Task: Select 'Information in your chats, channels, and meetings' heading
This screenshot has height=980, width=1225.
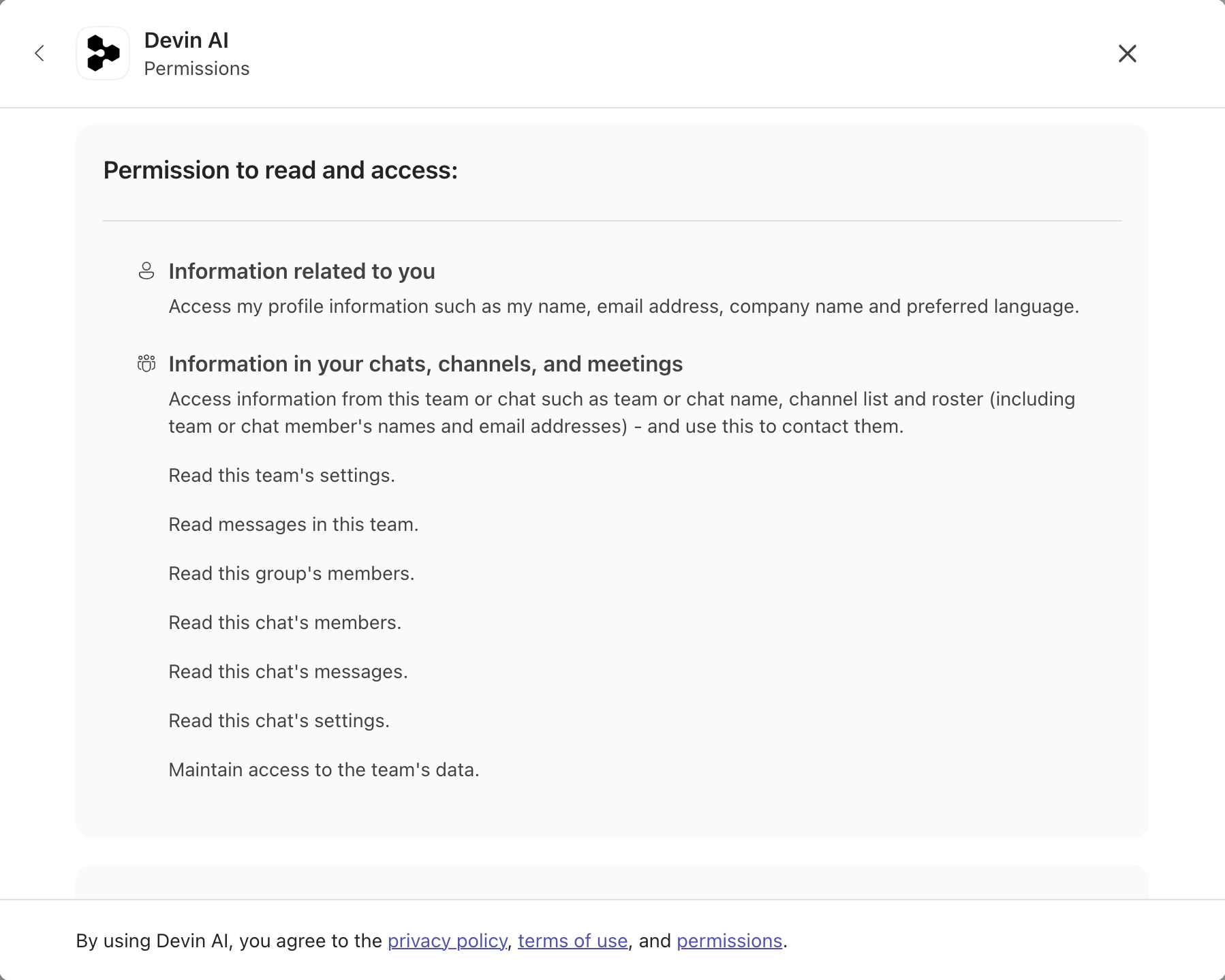Action: (426, 364)
